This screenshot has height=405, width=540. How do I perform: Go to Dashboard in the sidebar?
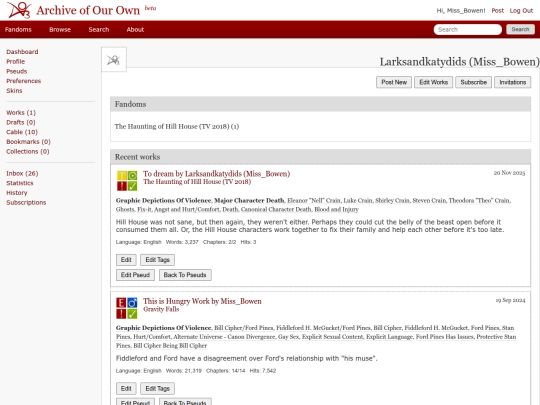point(22,52)
